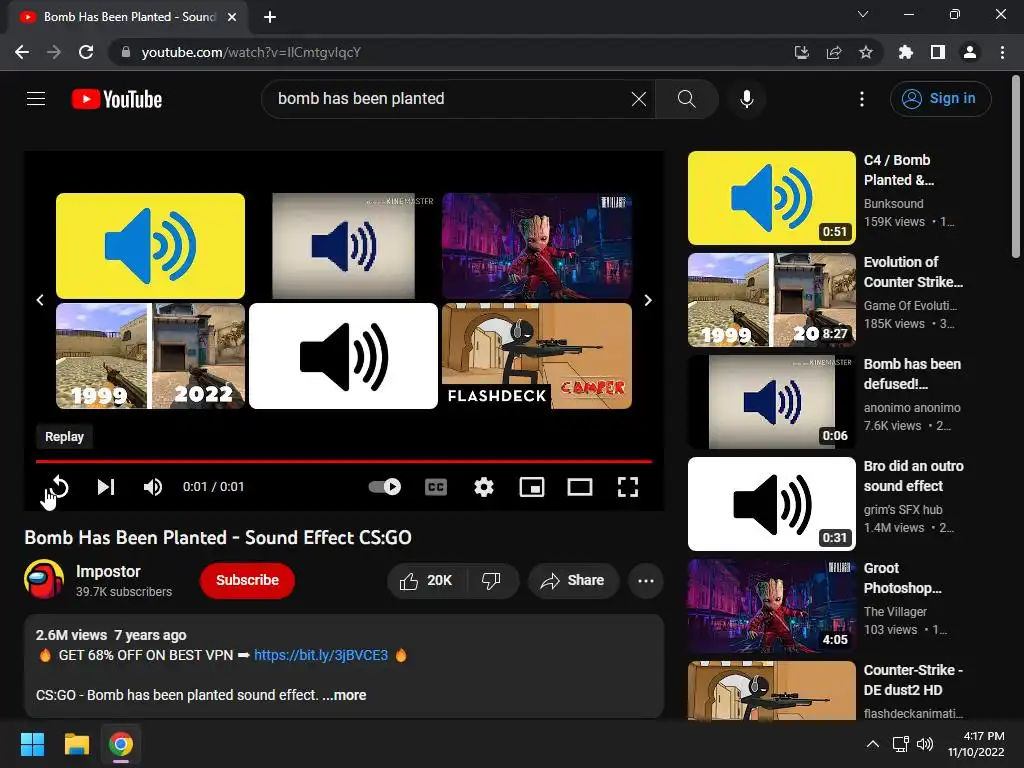
Task: Replay the video with the replay icon
Action: [x=58, y=487]
